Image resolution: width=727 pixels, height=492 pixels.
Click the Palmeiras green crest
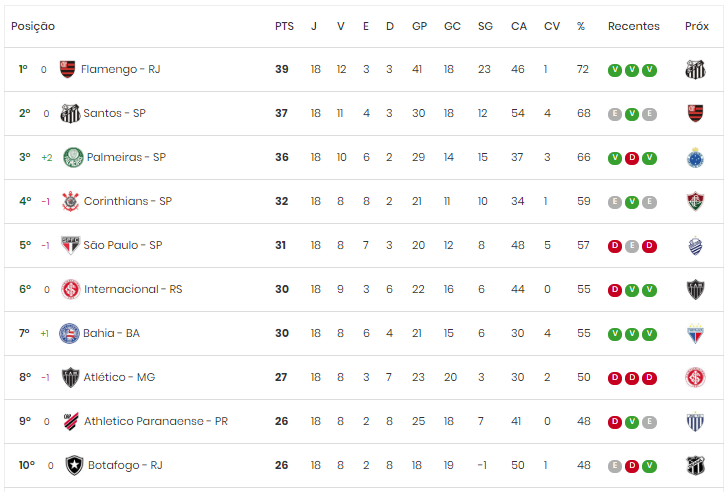[73, 157]
